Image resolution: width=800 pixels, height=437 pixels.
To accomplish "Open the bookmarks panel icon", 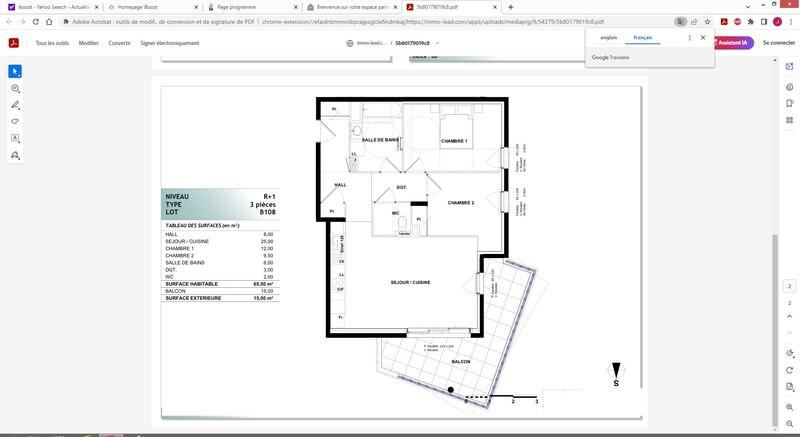I will click(789, 107).
